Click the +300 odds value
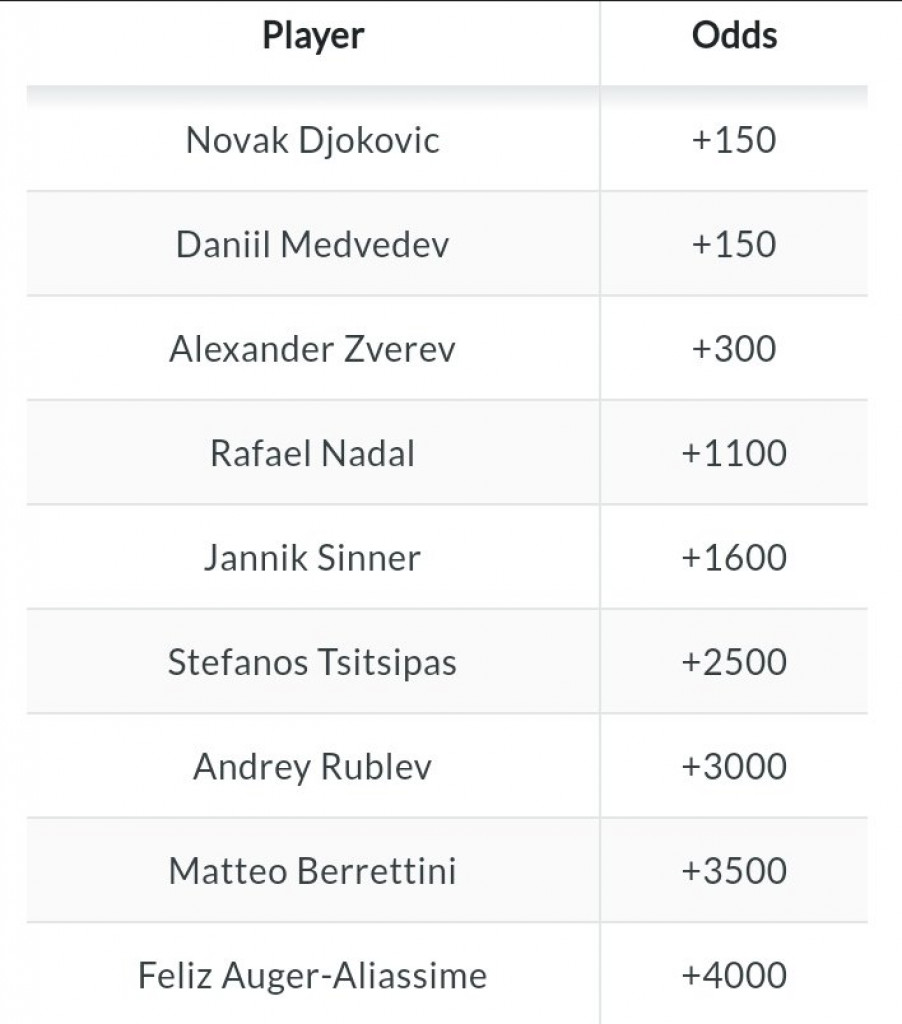The image size is (902, 1024). (734, 350)
